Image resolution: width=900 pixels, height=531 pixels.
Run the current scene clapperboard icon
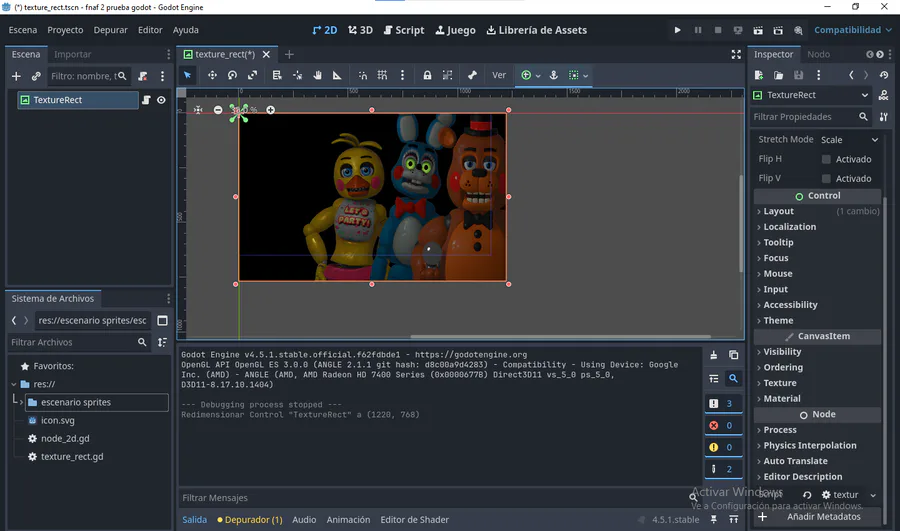click(758, 30)
